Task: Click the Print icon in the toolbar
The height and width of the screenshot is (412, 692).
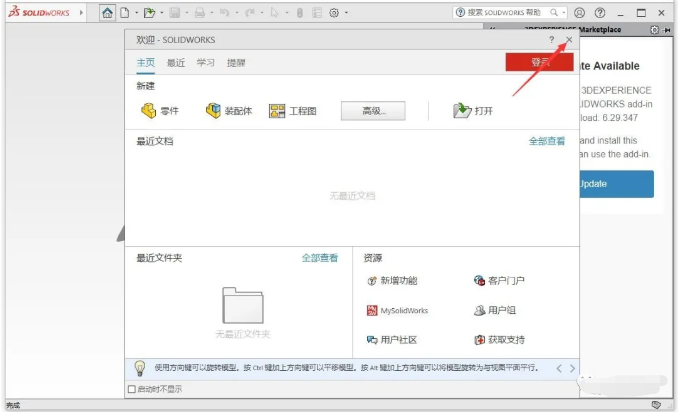Action: click(x=200, y=13)
